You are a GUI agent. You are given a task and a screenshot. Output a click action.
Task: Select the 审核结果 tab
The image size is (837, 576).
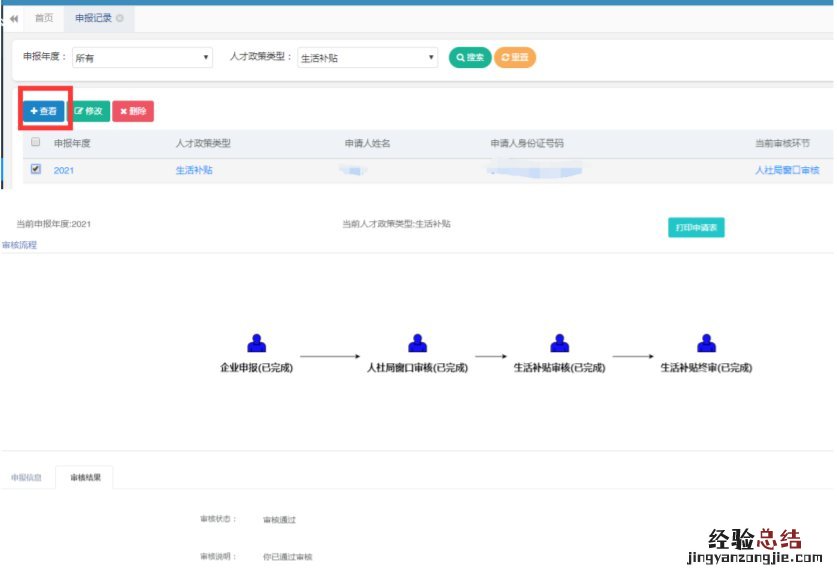pos(85,478)
